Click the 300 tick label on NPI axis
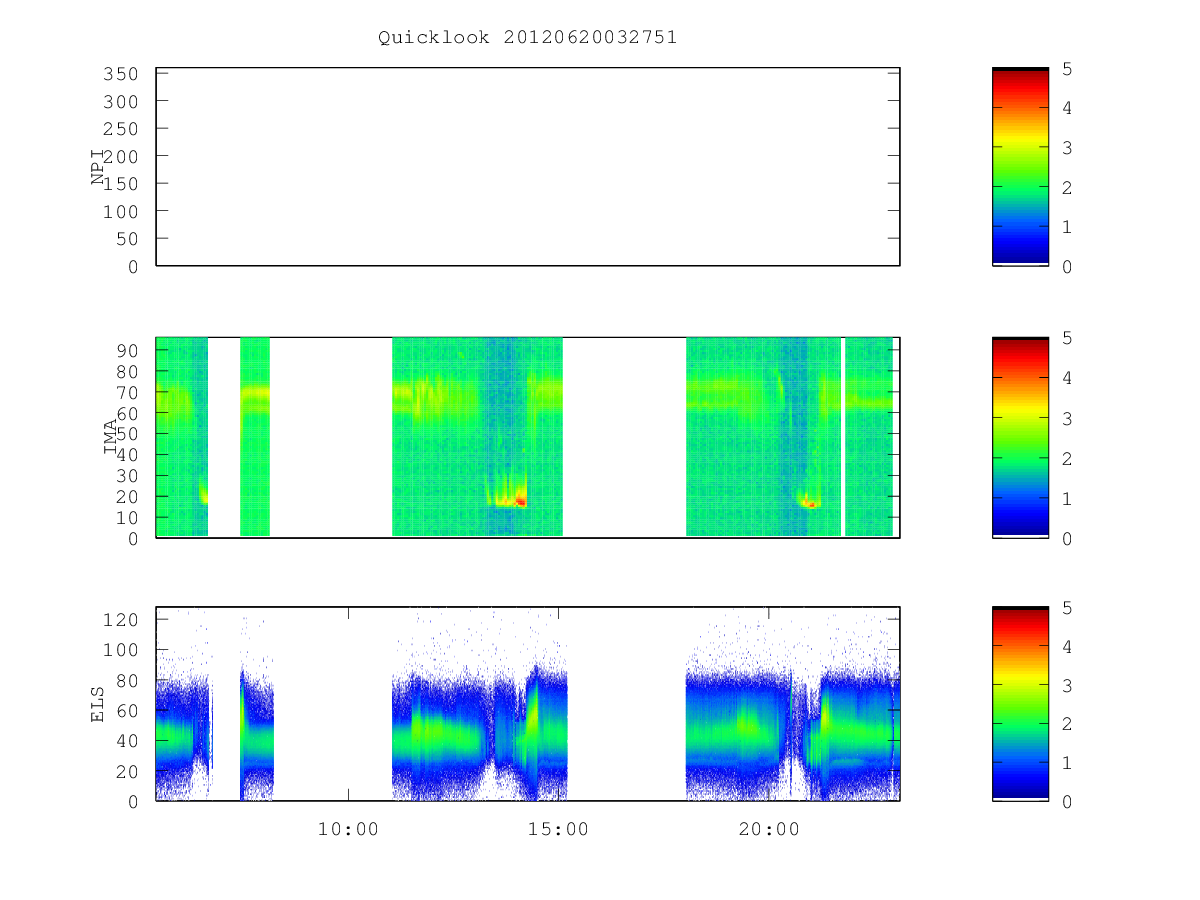Screen dimensions: 1200x900 point(120,102)
